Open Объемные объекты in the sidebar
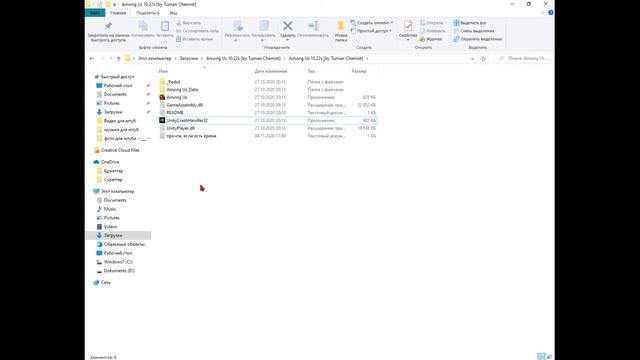Viewport: 640px width, 360px height. (x=124, y=244)
